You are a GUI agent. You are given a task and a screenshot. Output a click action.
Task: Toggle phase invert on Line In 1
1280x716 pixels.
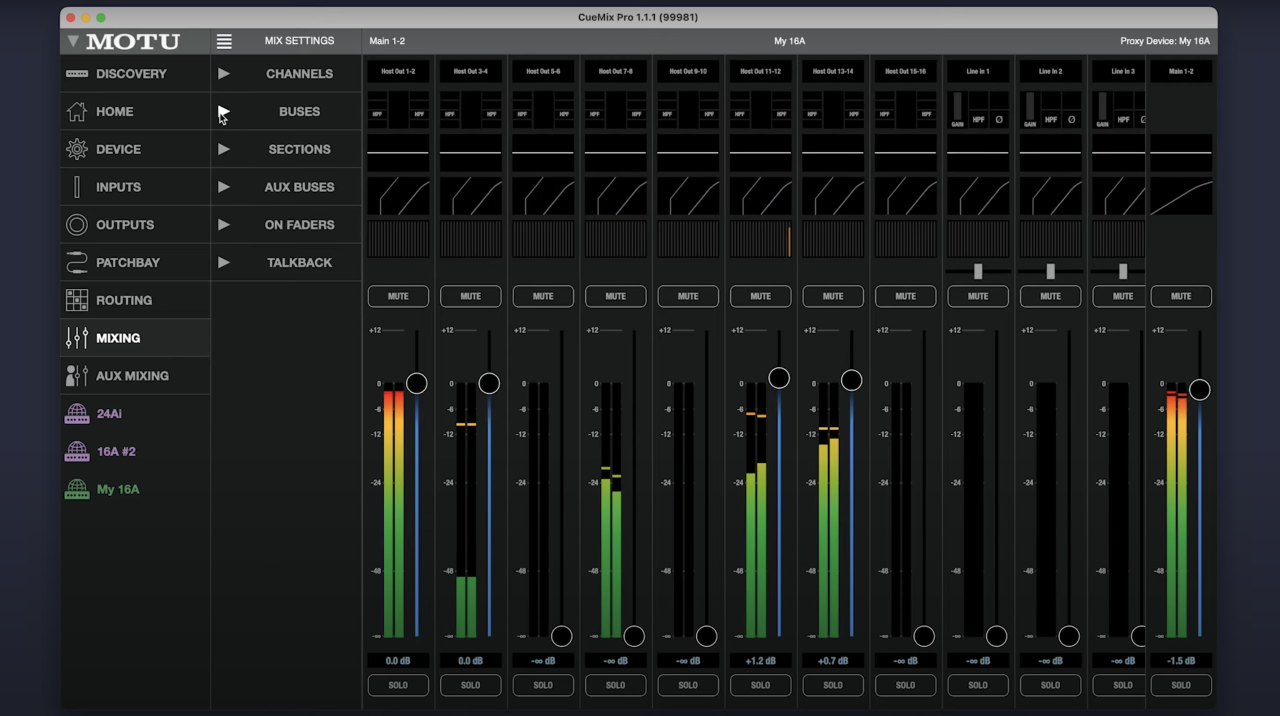point(998,120)
